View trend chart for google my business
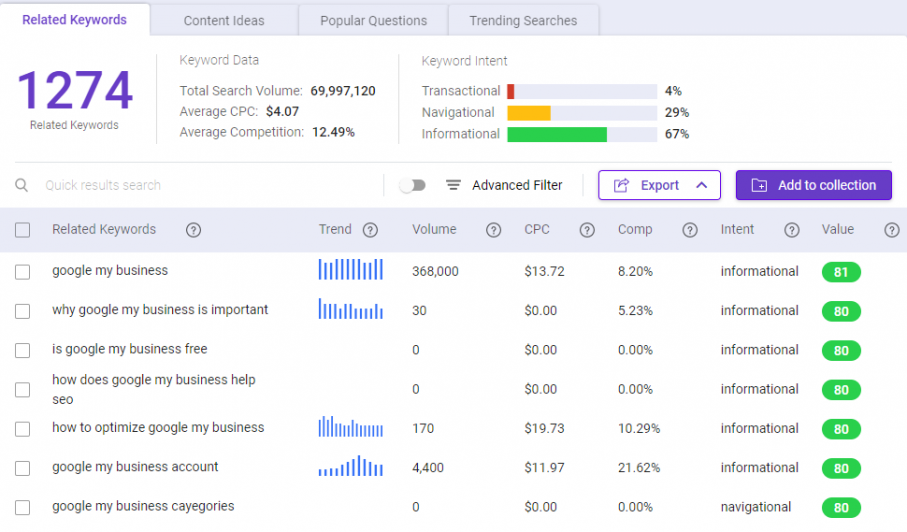This screenshot has width=907, height=532. pyautogui.click(x=351, y=269)
